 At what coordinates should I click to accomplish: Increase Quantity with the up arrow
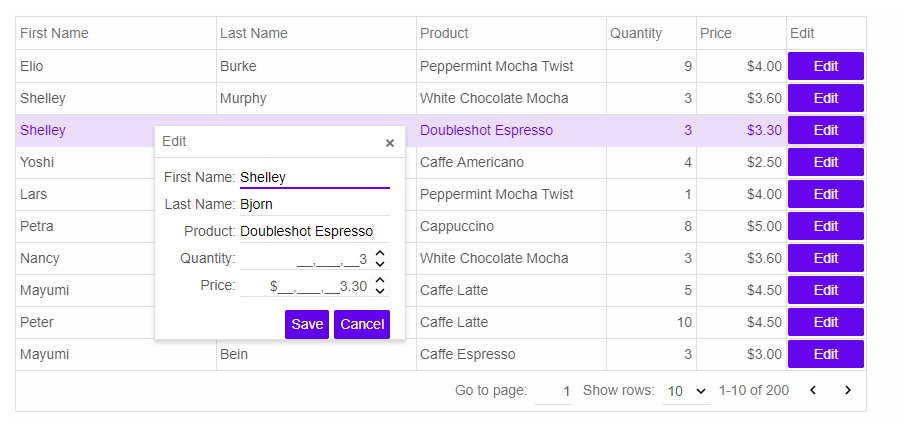380,253
